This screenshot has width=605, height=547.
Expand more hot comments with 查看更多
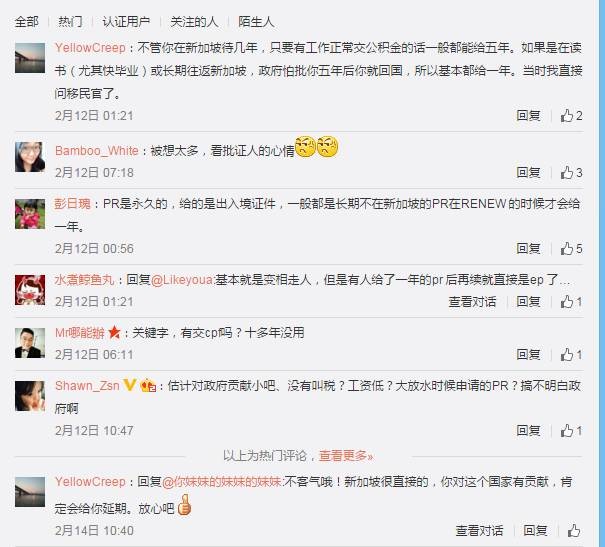tap(346, 456)
